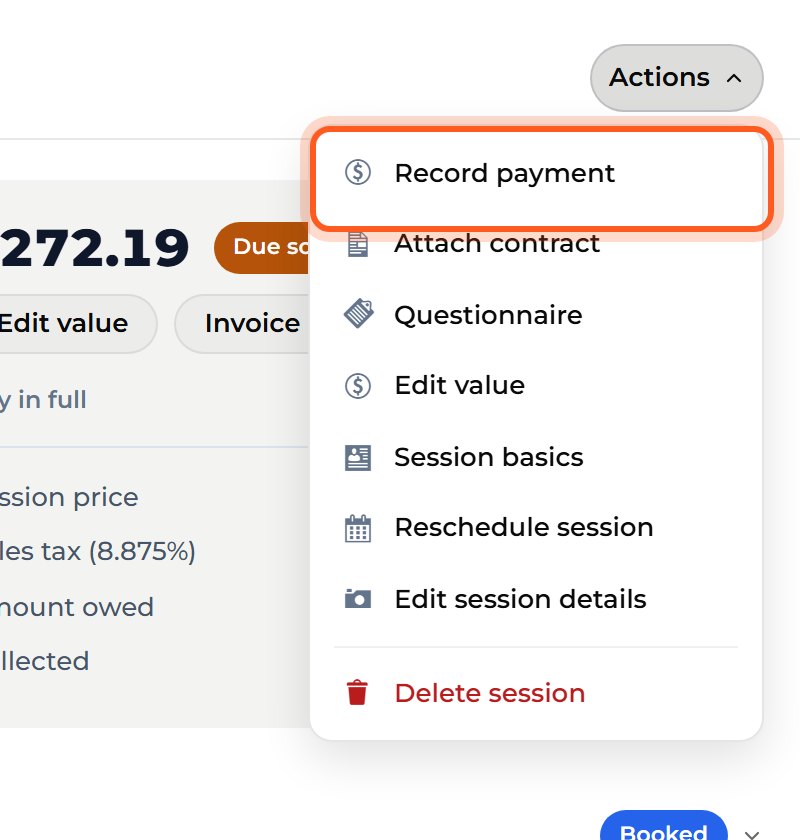Click the orange Due soon badge
The width and height of the screenshot is (800, 840).
tap(262, 248)
